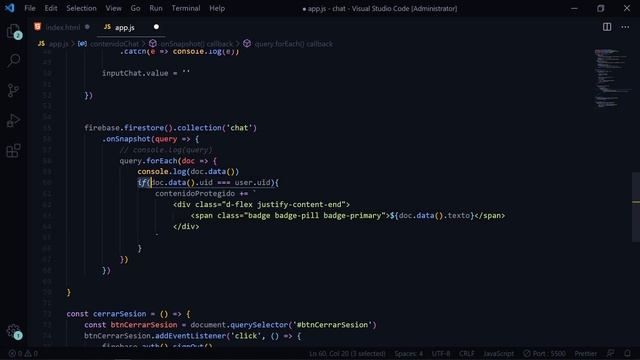Screen dimensions: 640x360
Task: Click the notifications bell in status bar
Action: [x=628, y=353]
